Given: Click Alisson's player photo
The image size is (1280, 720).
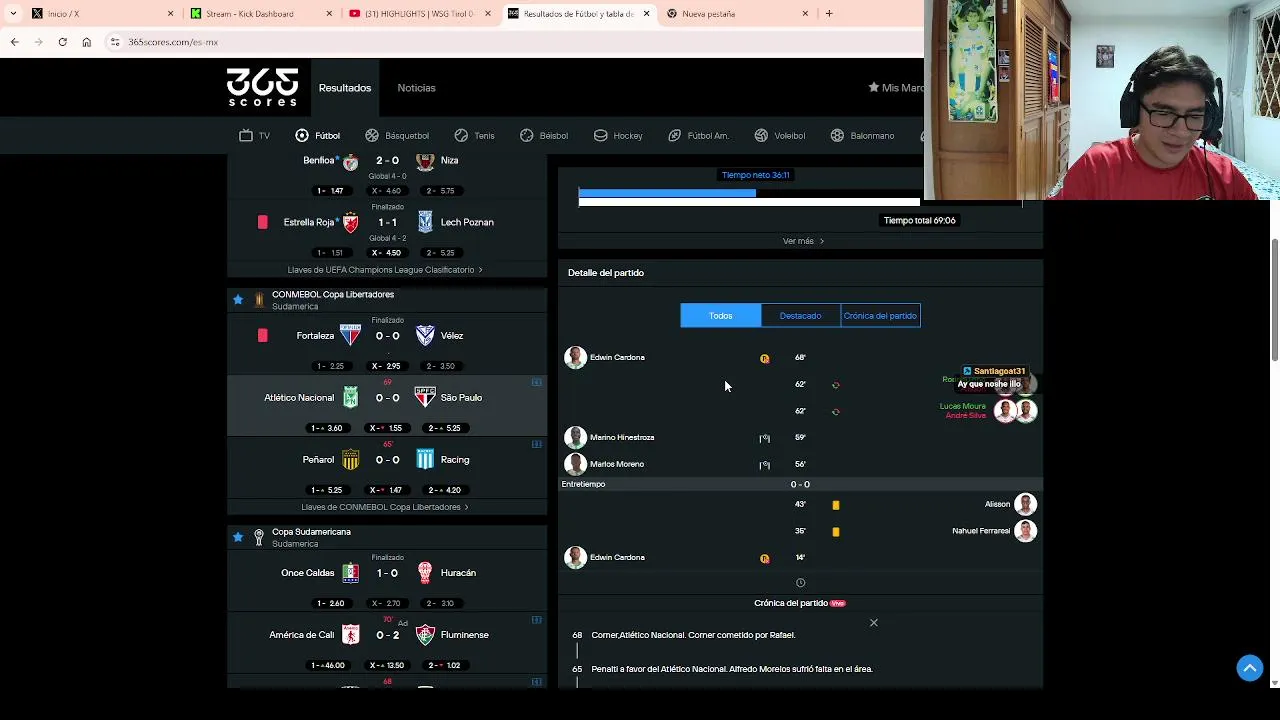Looking at the screenshot, I should pos(1025,504).
